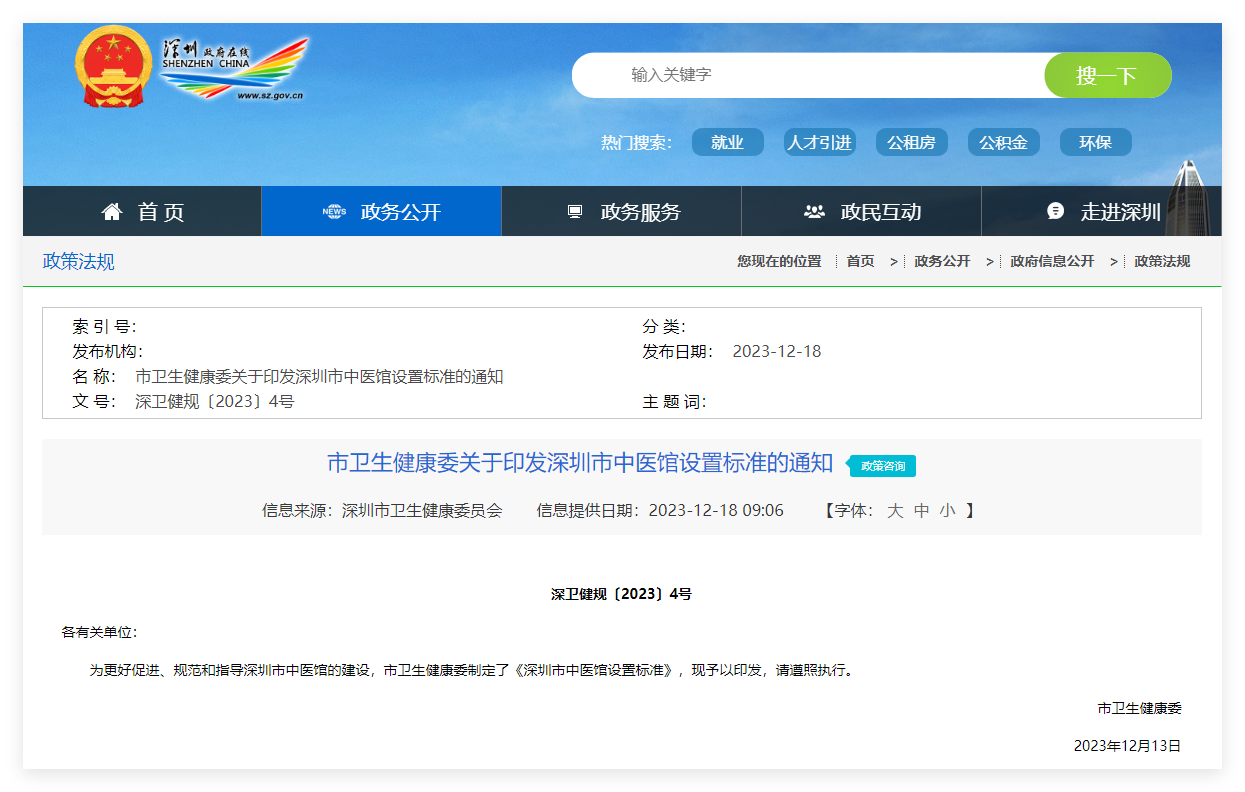
Task: Click the Shenzhen China rainbow logo
Action: coord(235,68)
